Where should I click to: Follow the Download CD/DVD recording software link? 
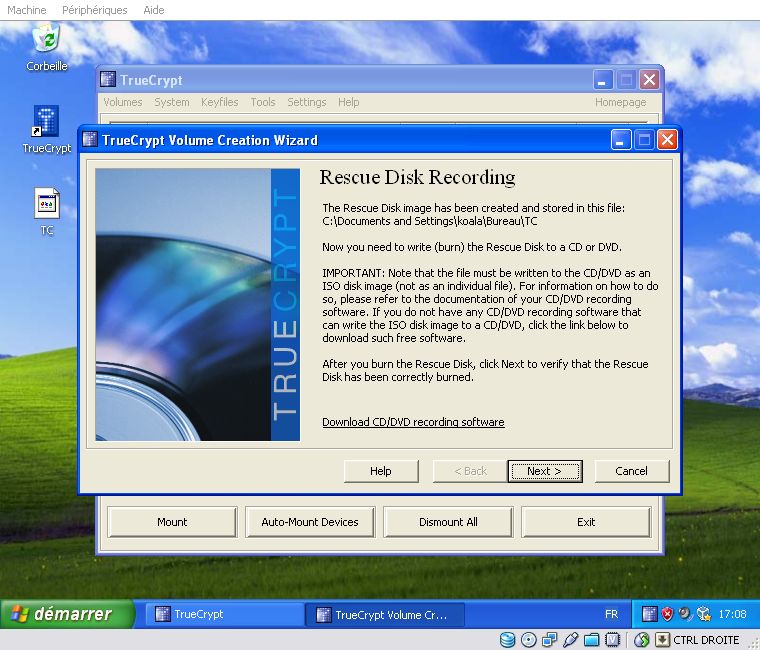coord(413,422)
